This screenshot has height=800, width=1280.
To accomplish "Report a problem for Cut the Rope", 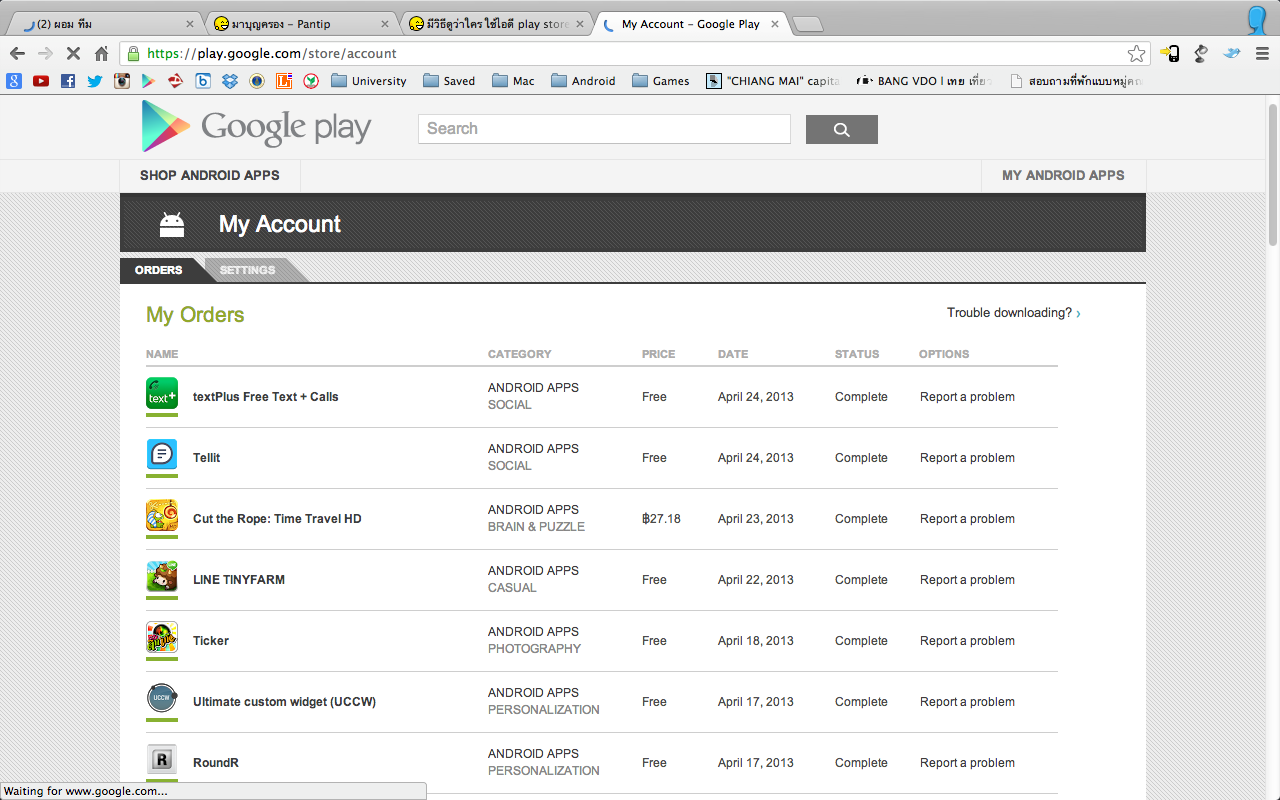I will [x=967, y=519].
